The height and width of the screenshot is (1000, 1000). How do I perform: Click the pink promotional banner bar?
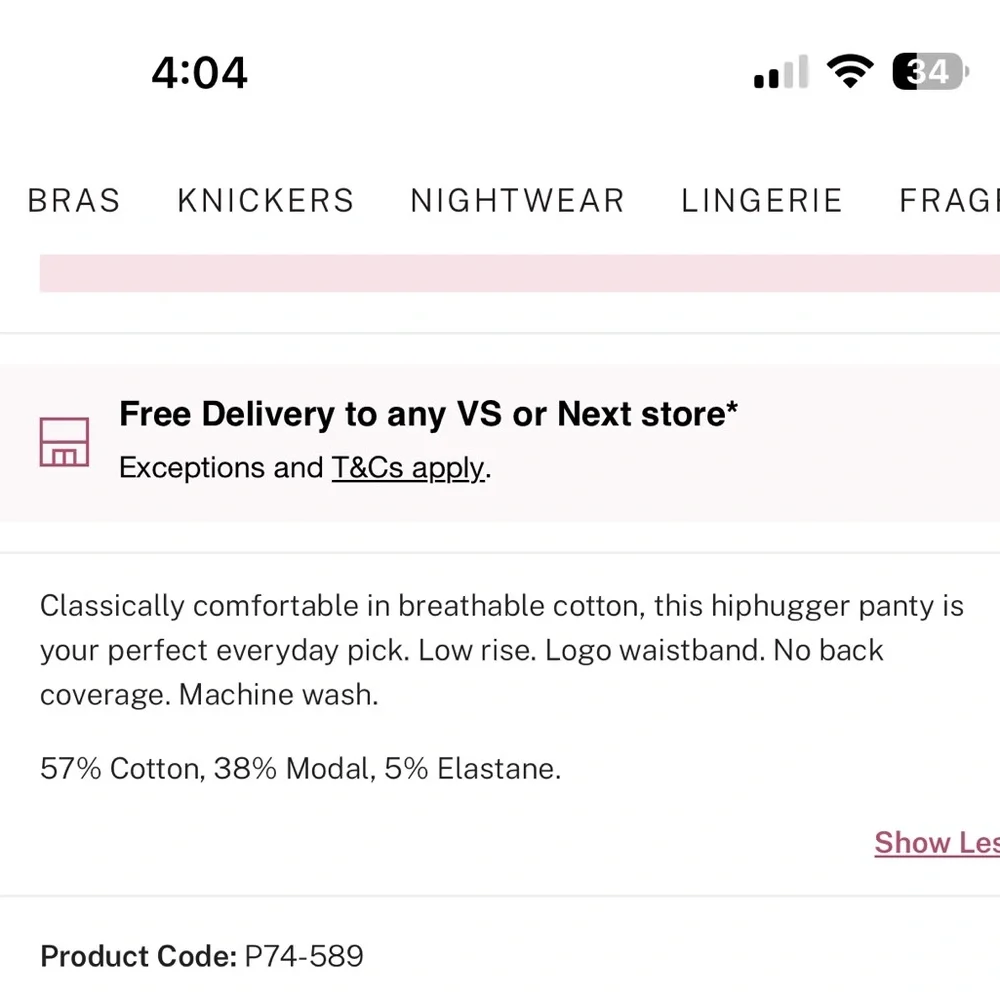pyautogui.click(x=520, y=273)
